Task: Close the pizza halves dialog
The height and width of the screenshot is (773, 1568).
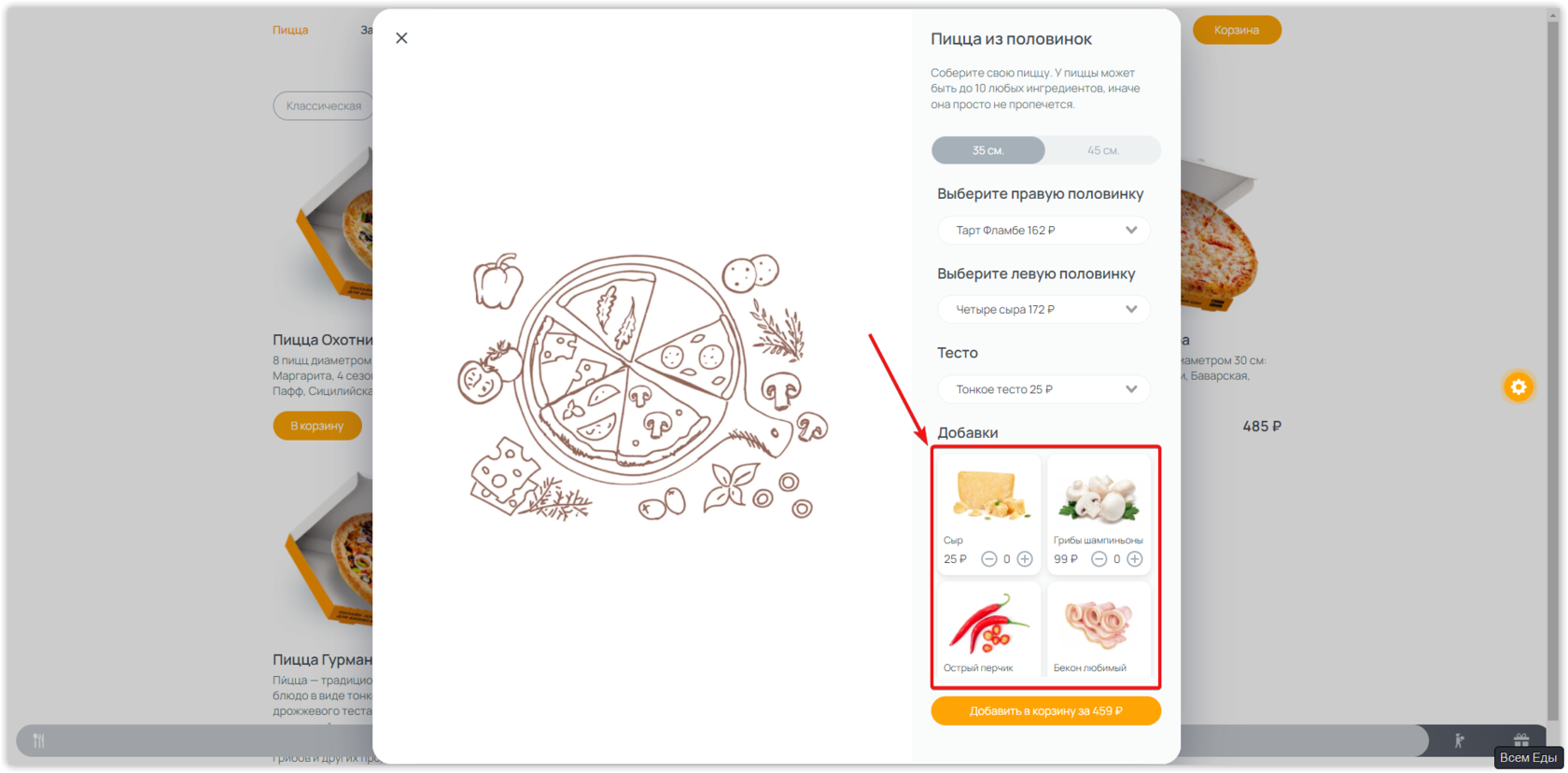Action: (401, 38)
